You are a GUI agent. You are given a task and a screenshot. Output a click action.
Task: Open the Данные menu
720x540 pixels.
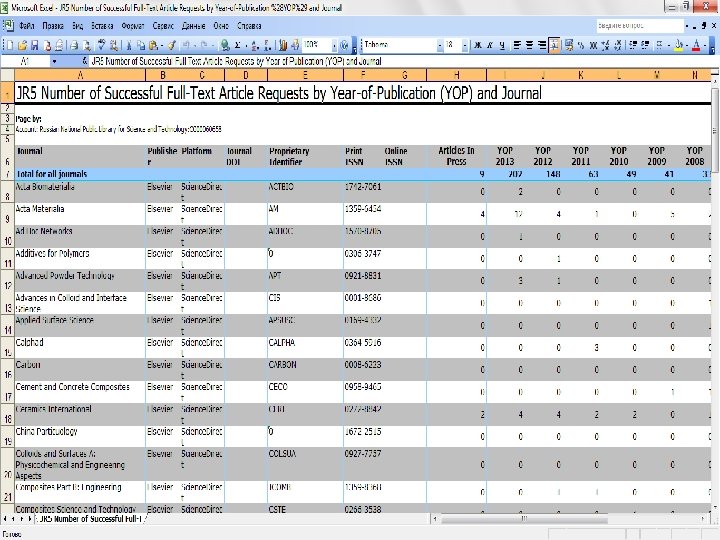(193, 26)
